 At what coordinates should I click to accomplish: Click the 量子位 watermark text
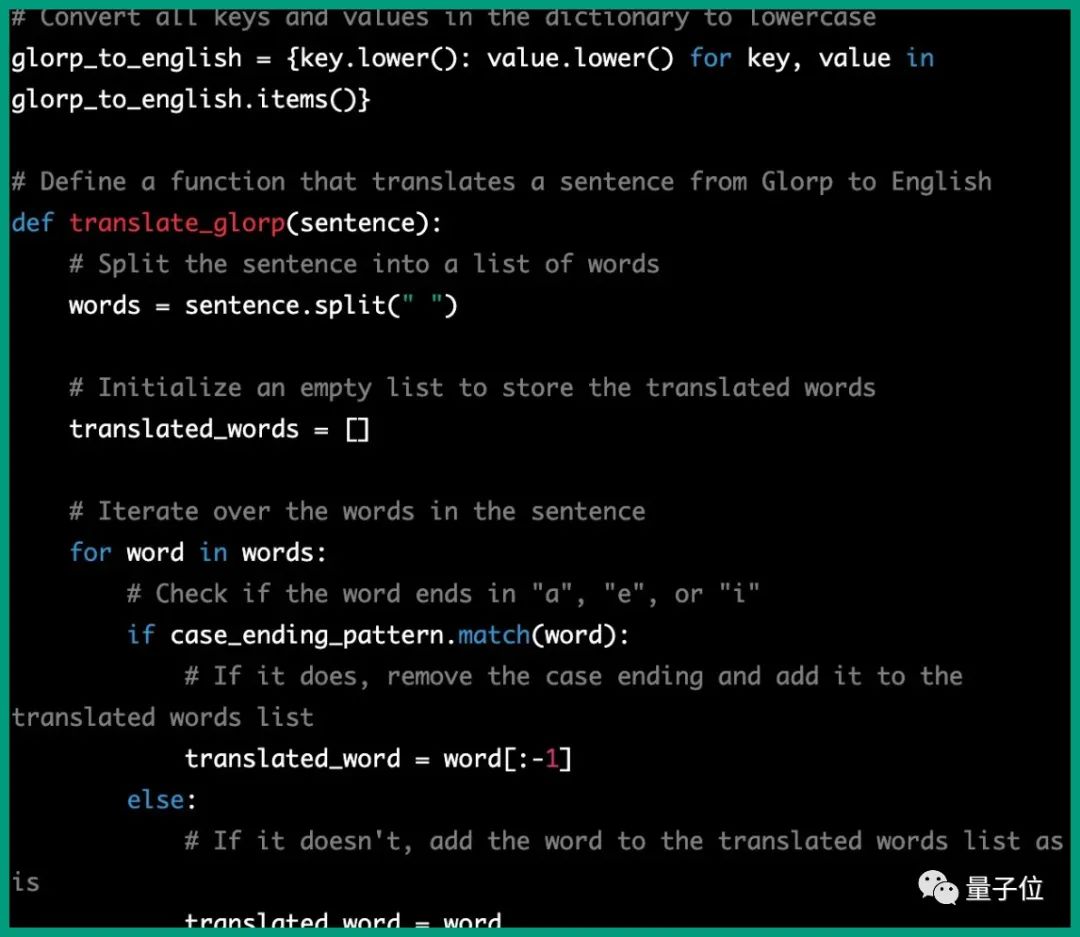pos(1005,888)
